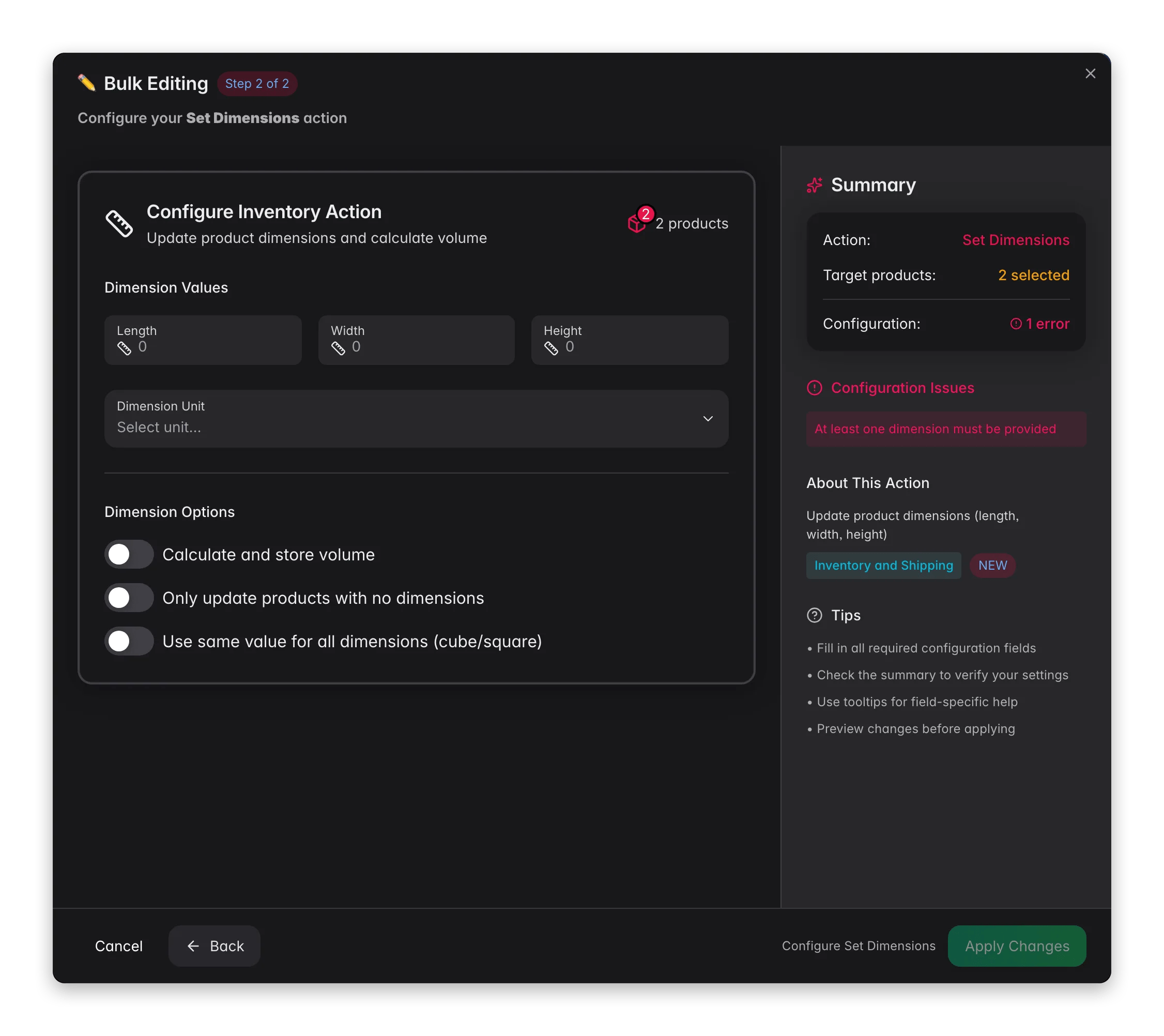
Task: Click the Configure Set Dimensions footer text
Action: [858, 946]
